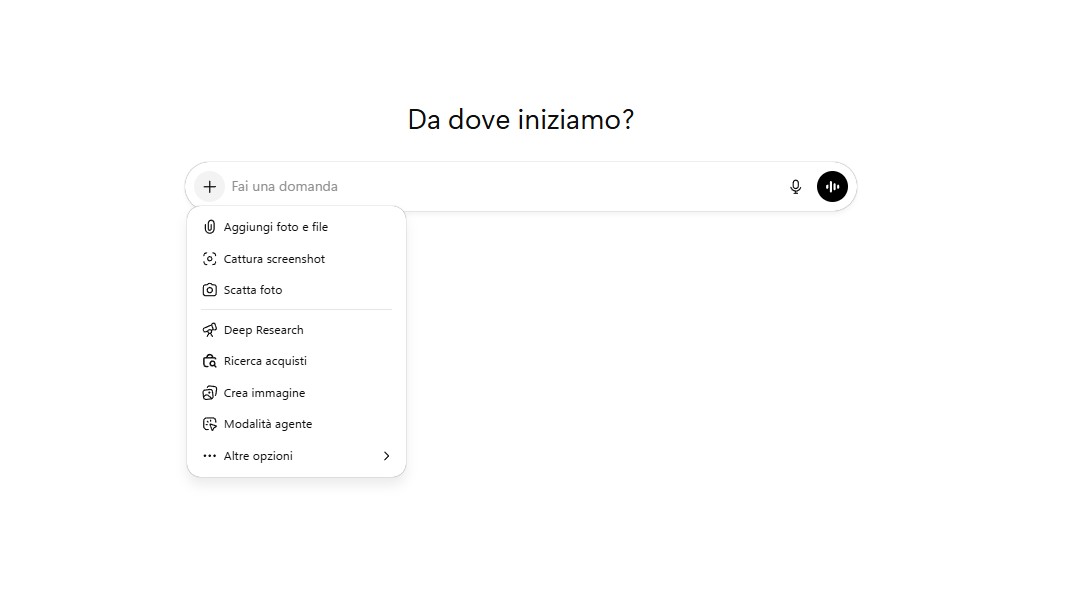
Task: Expand Altre opzioni with the right chevron
Action: pyautogui.click(x=386, y=455)
